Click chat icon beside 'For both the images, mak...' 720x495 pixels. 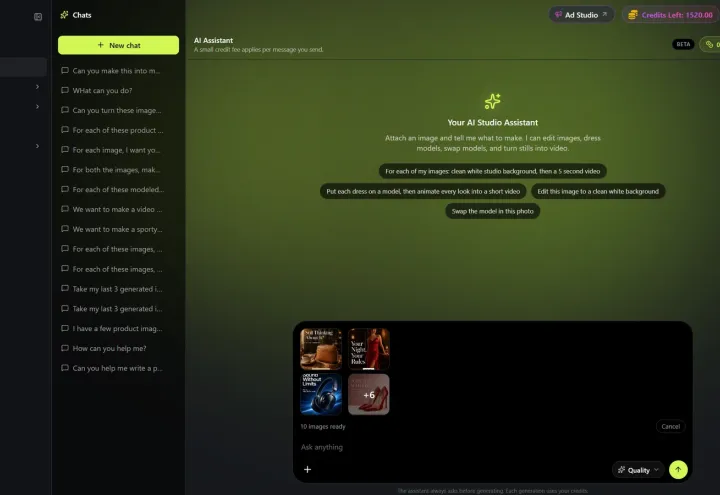65,169
